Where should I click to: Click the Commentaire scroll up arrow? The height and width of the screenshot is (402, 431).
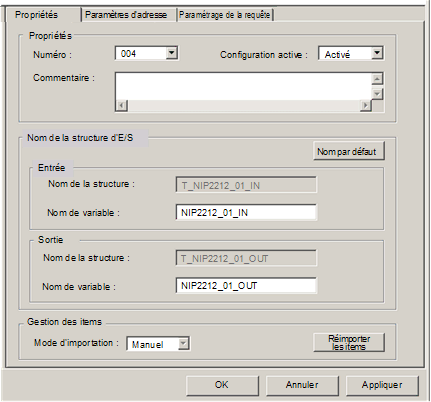[x=377, y=79]
